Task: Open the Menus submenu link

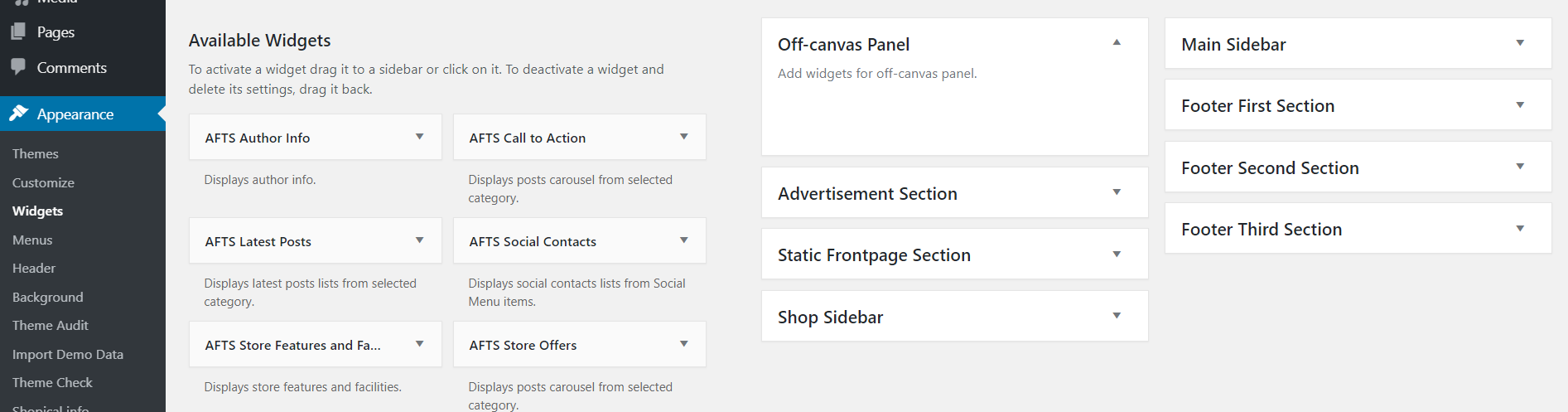Action: [x=32, y=240]
